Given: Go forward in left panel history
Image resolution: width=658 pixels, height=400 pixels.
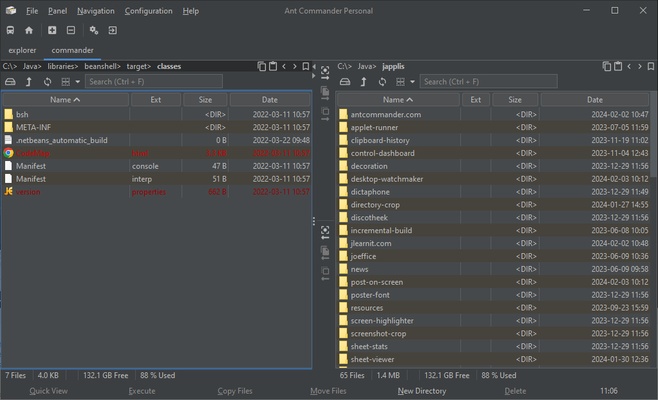Looking at the screenshot, I should [x=295, y=66].
